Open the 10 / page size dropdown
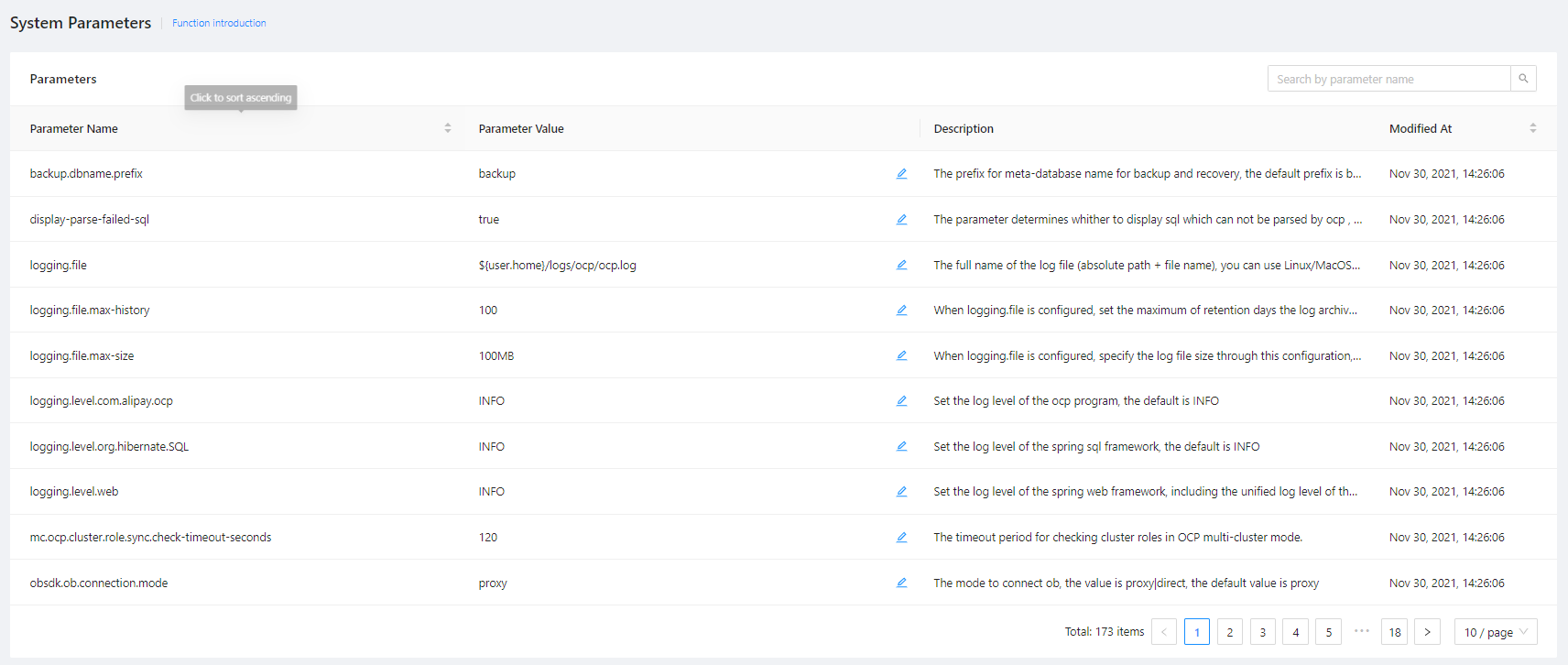The height and width of the screenshot is (665, 1568). point(1495,632)
